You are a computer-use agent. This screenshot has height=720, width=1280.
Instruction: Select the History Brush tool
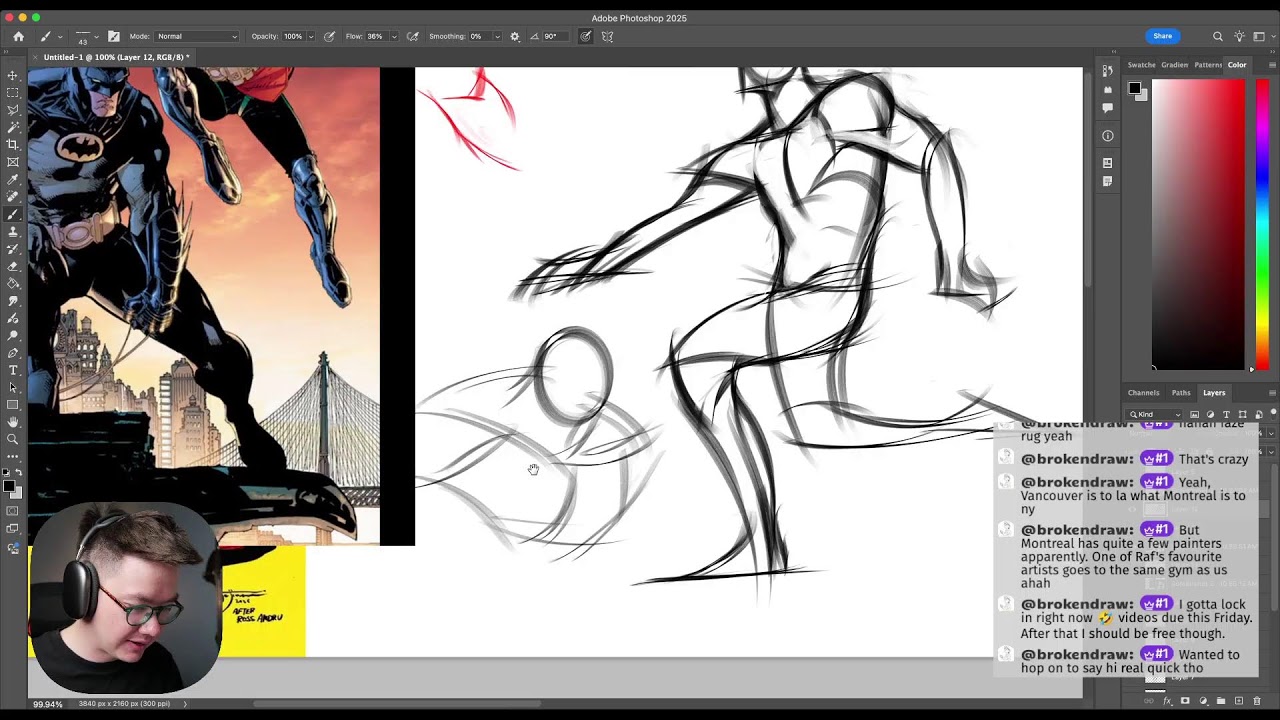click(13, 249)
